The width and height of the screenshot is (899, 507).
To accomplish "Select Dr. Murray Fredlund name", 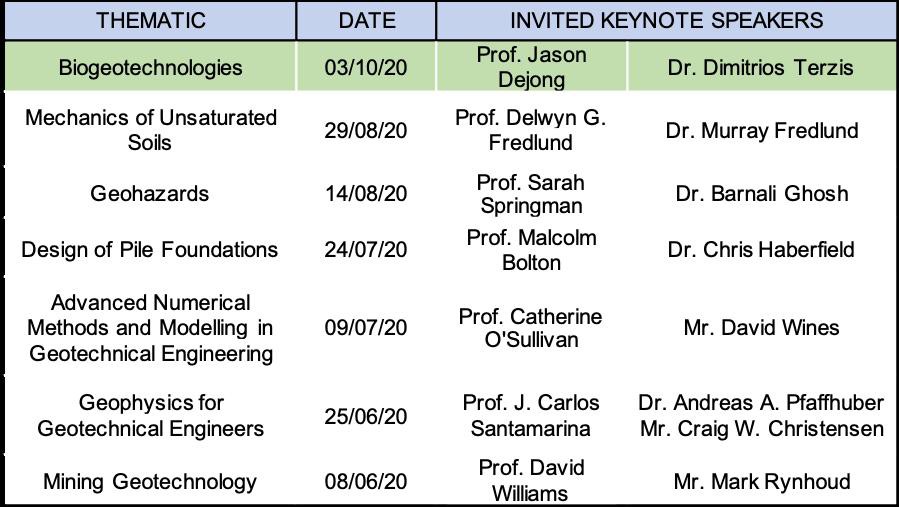I will click(x=761, y=131).
